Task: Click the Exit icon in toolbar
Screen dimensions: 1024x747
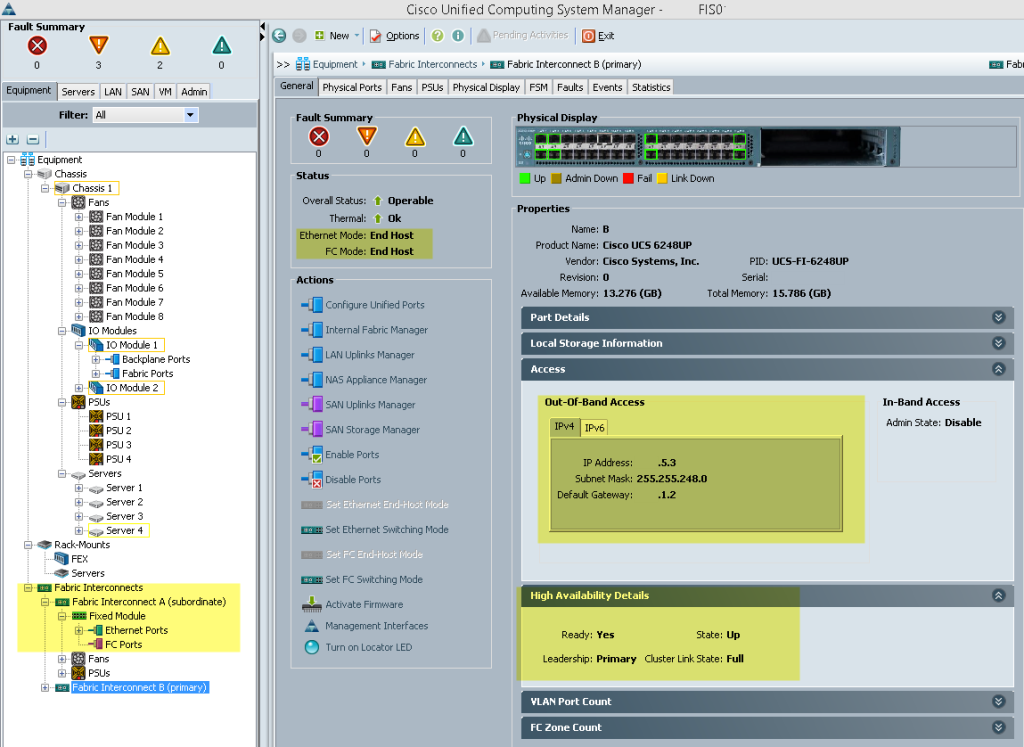Action: coord(588,36)
